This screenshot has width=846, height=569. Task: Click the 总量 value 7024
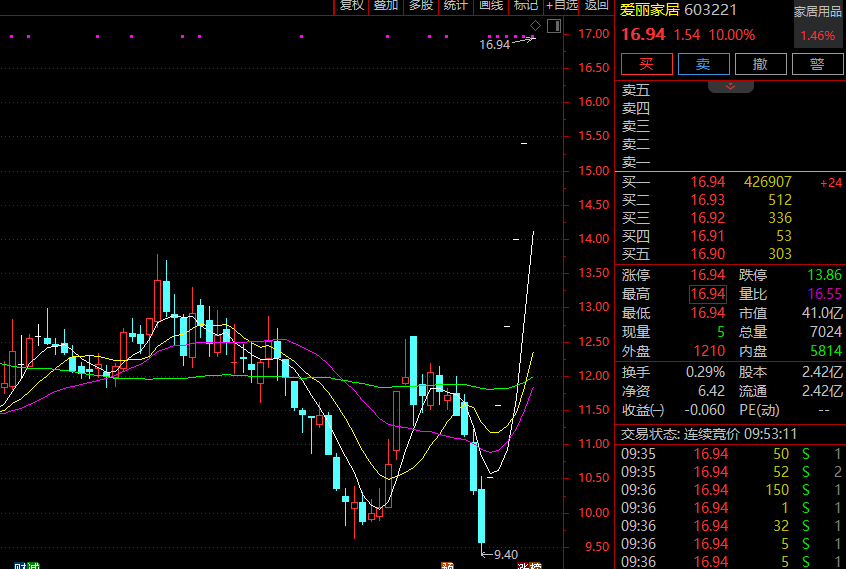click(x=825, y=332)
